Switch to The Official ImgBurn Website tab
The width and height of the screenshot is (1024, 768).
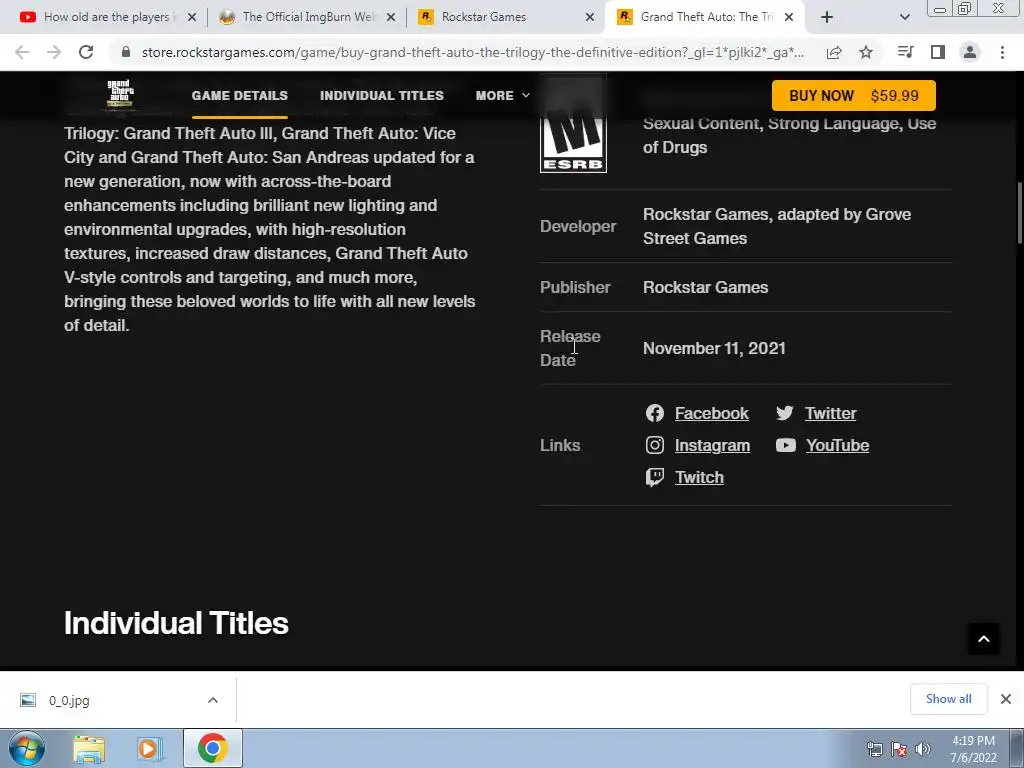point(308,17)
